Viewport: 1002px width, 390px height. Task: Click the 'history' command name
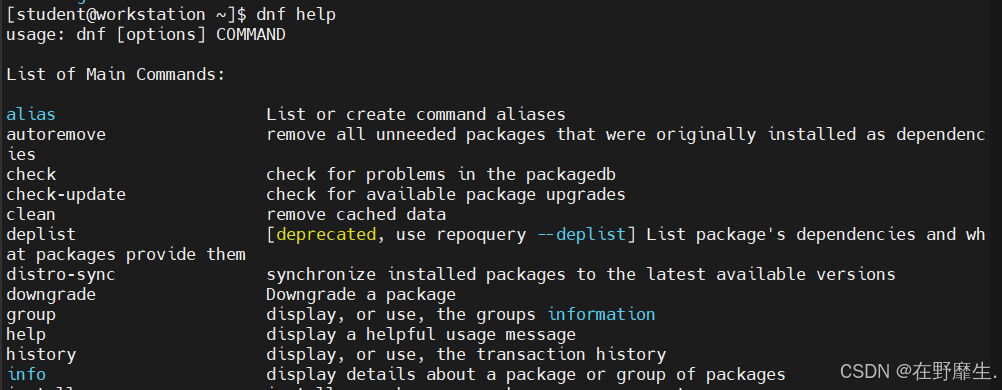click(x=41, y=354)
